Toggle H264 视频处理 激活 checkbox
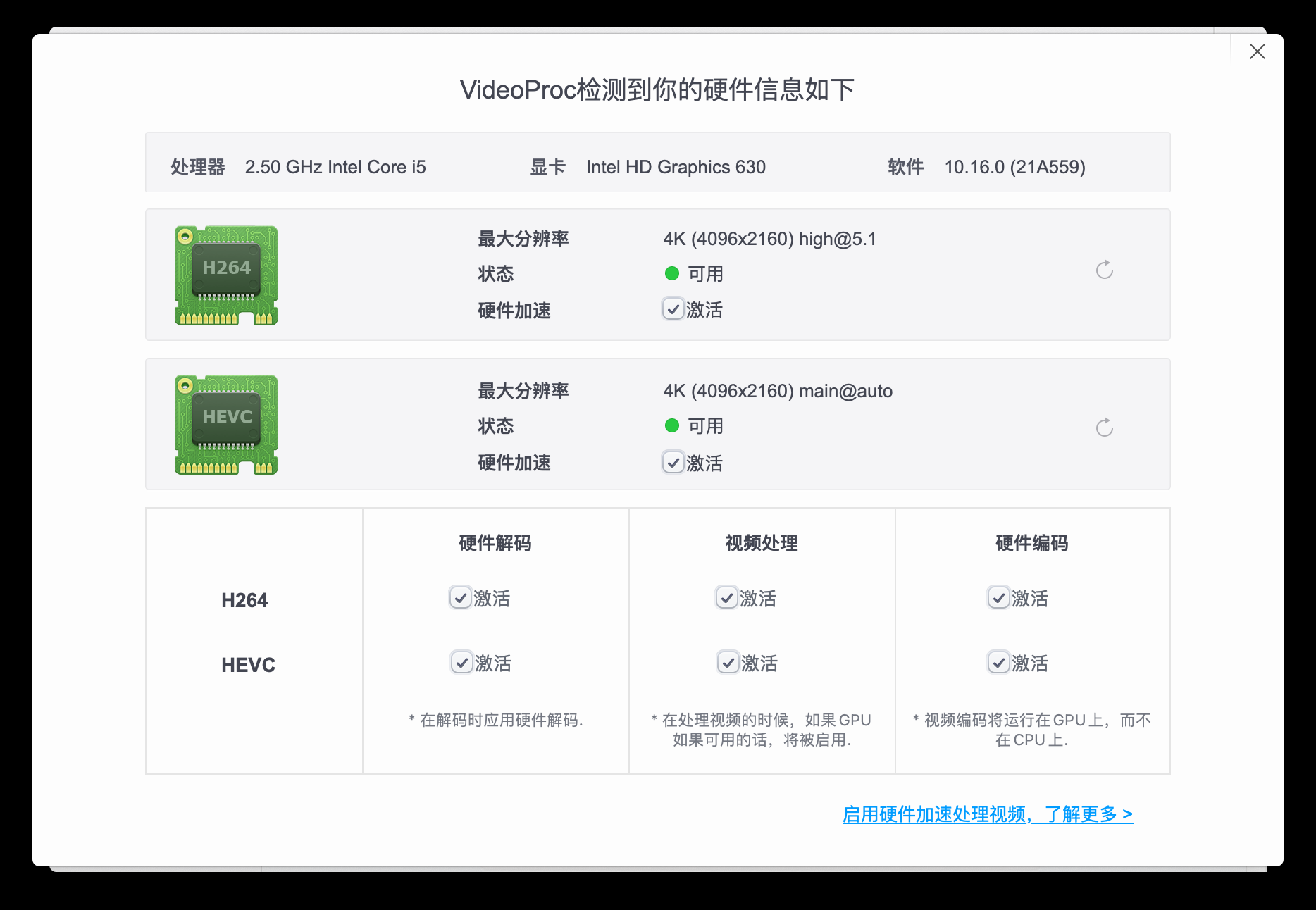 point(726,598)
